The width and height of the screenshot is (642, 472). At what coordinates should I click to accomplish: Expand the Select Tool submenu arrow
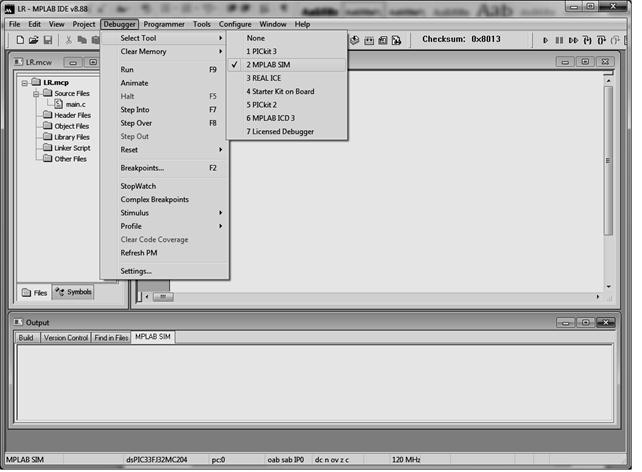pos(220,38)
